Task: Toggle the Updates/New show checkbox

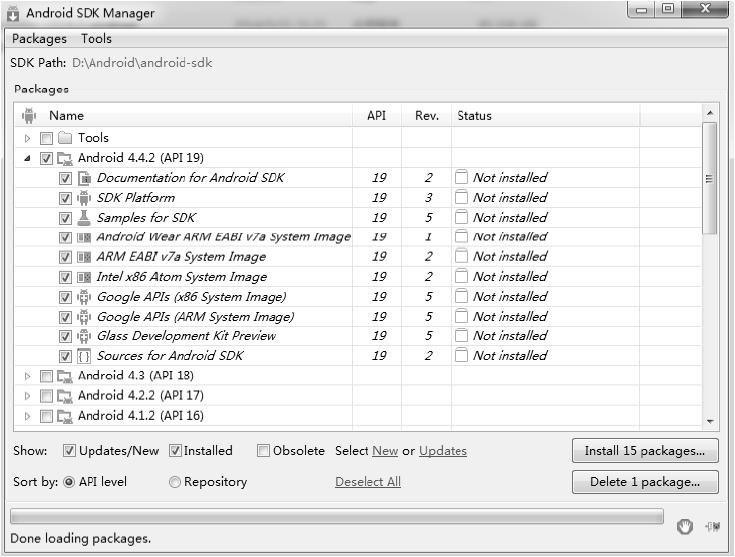Action: [x=69, y=451]
